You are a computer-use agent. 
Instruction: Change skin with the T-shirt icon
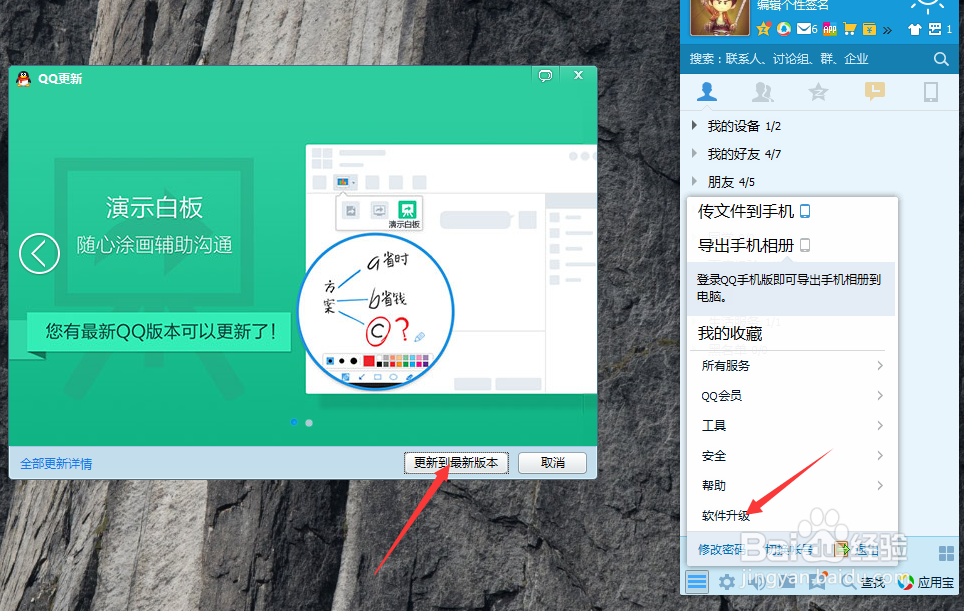tap(915, 29)
